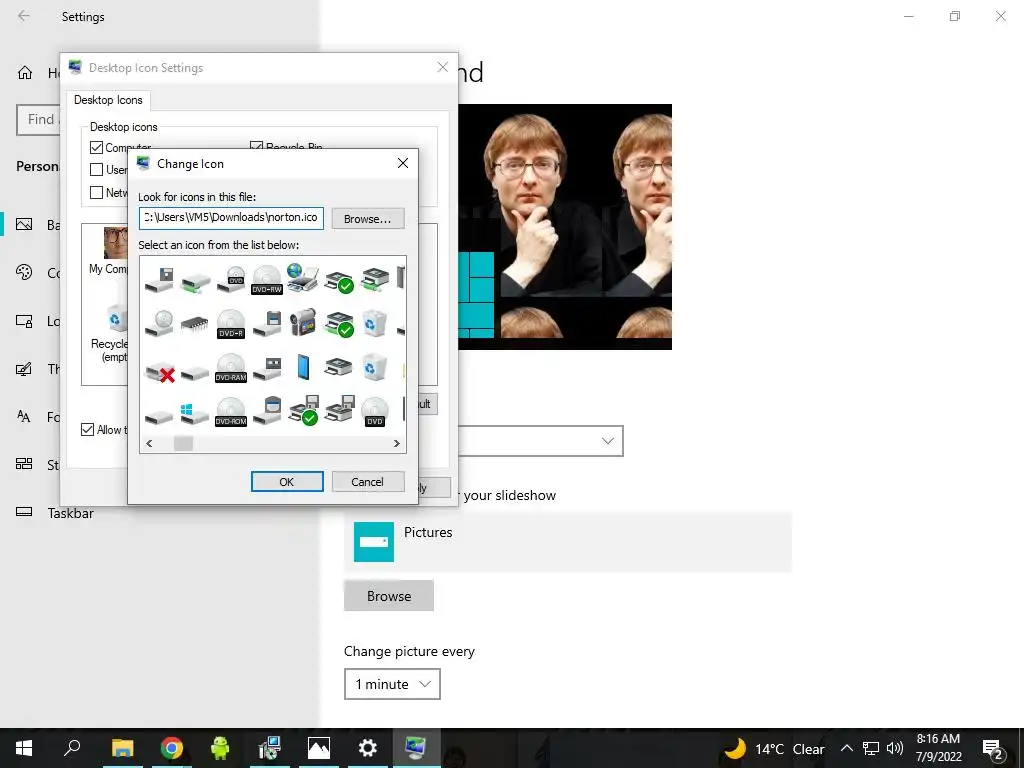Viewport: 1024px width, 768px height.
Task: Click right arrow of icon list scrollbar
Action: click(x=396, y=443)
